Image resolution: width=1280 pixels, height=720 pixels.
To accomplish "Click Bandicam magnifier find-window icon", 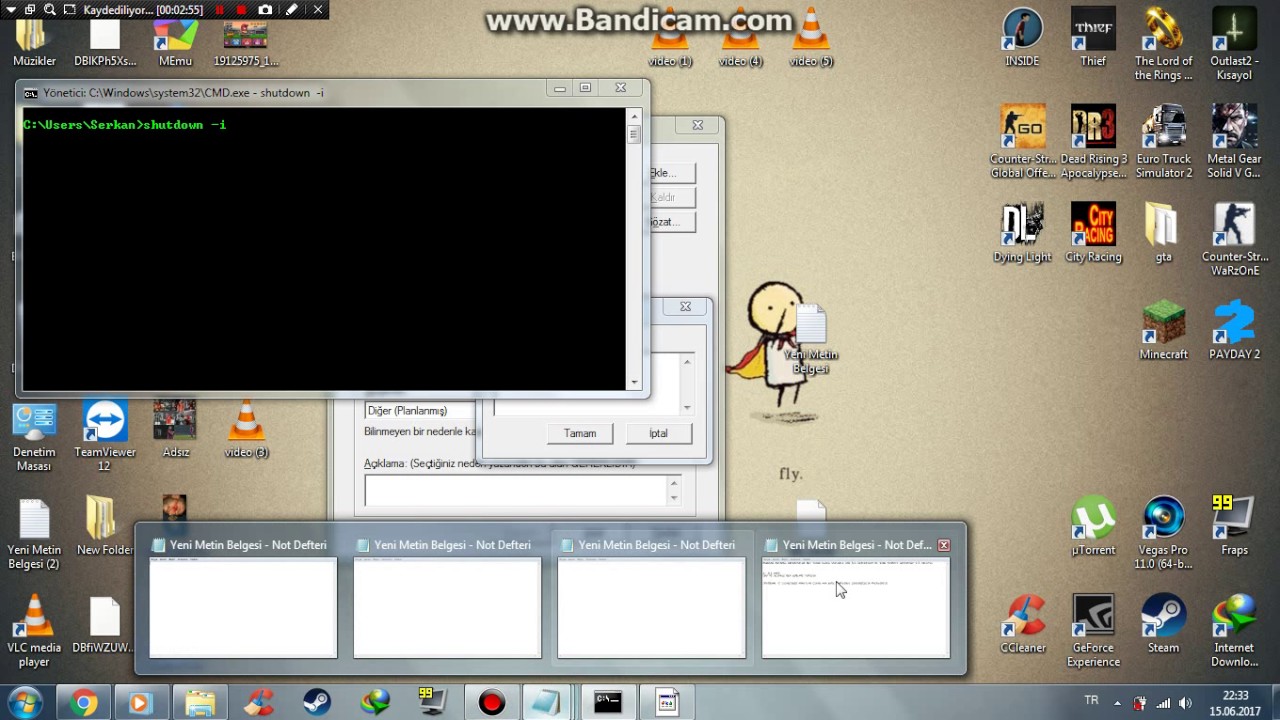I will [50, 10].
